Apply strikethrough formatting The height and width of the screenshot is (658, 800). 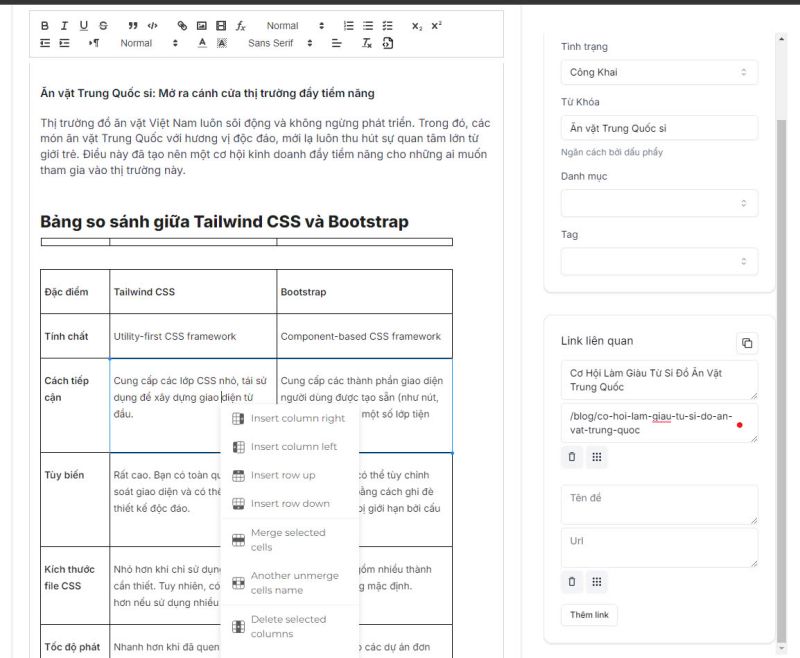[x=103, y=26]
